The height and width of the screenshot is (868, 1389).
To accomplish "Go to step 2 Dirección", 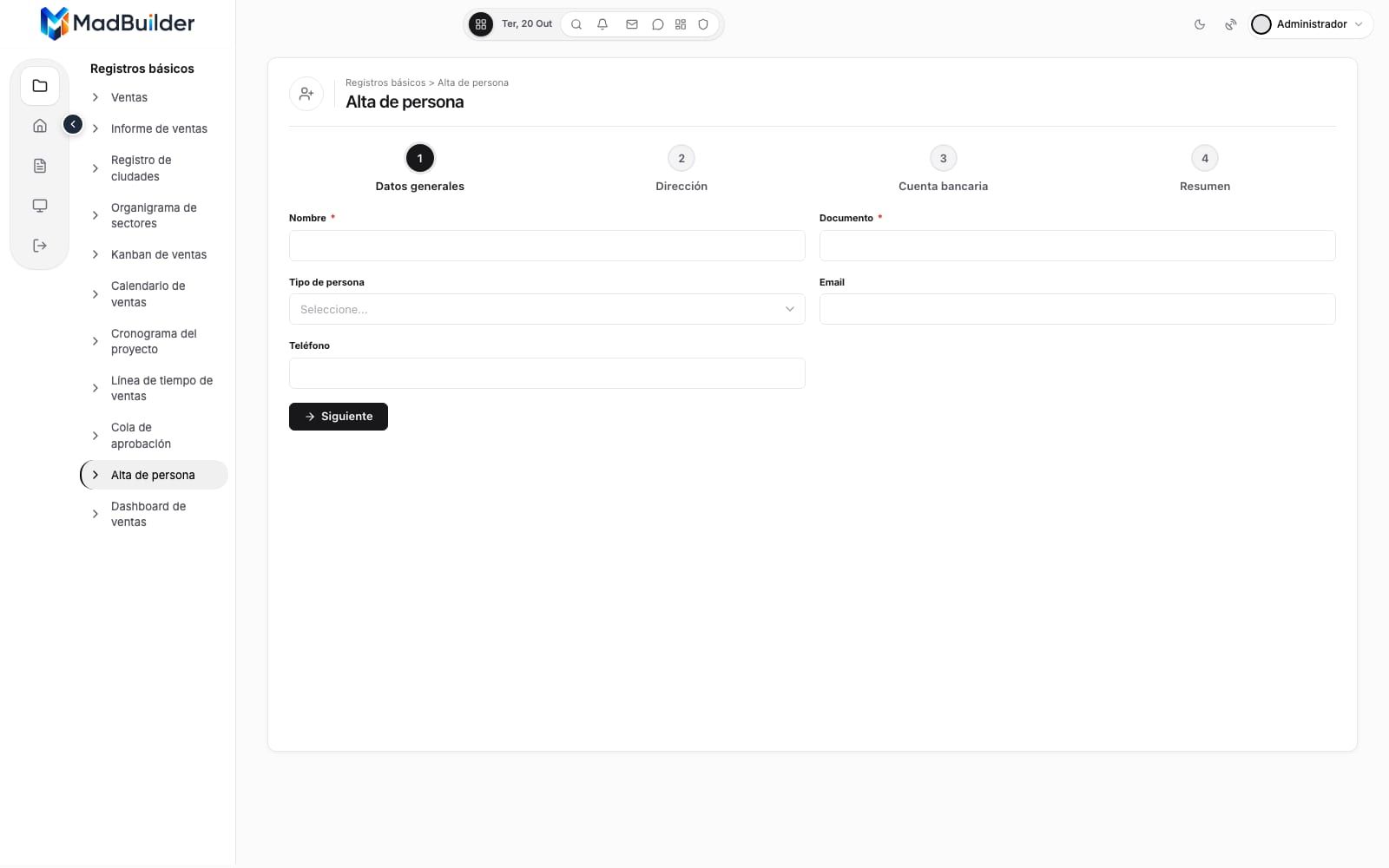I will click(x=681, y=168).
